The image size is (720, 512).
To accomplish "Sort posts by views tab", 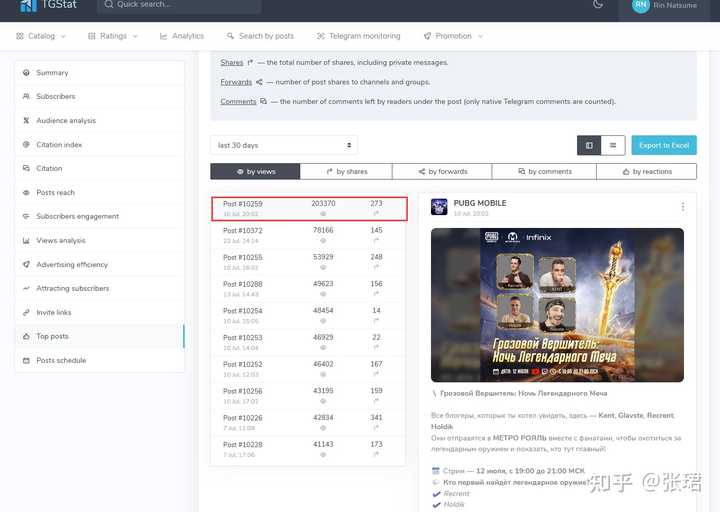I will tap(255, 171).
